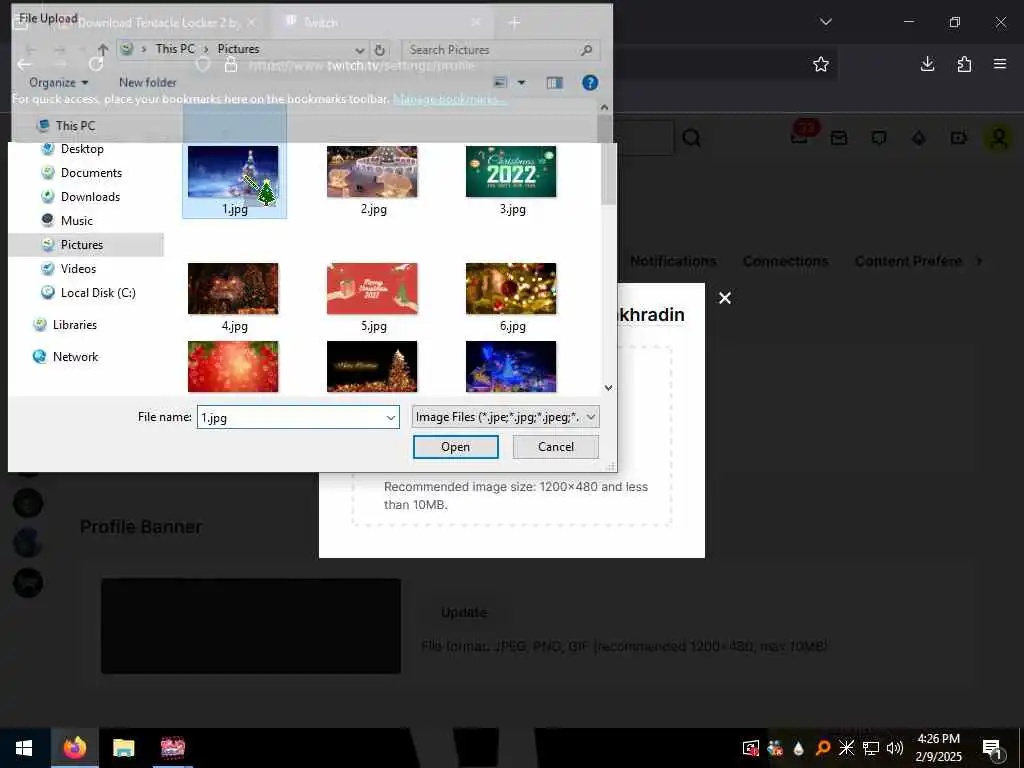The height and width of the screenshot is (768, 1024).
Task: Click the Search Pictures field
Action: (500, 50)
